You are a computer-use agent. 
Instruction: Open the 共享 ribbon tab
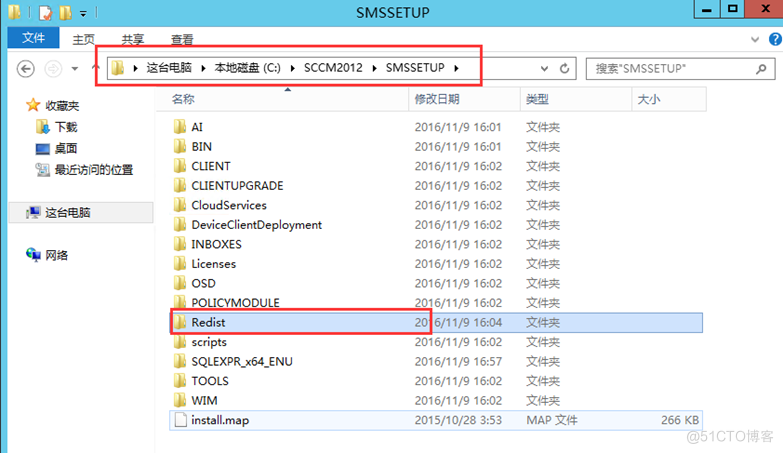[x=133, y=39]
